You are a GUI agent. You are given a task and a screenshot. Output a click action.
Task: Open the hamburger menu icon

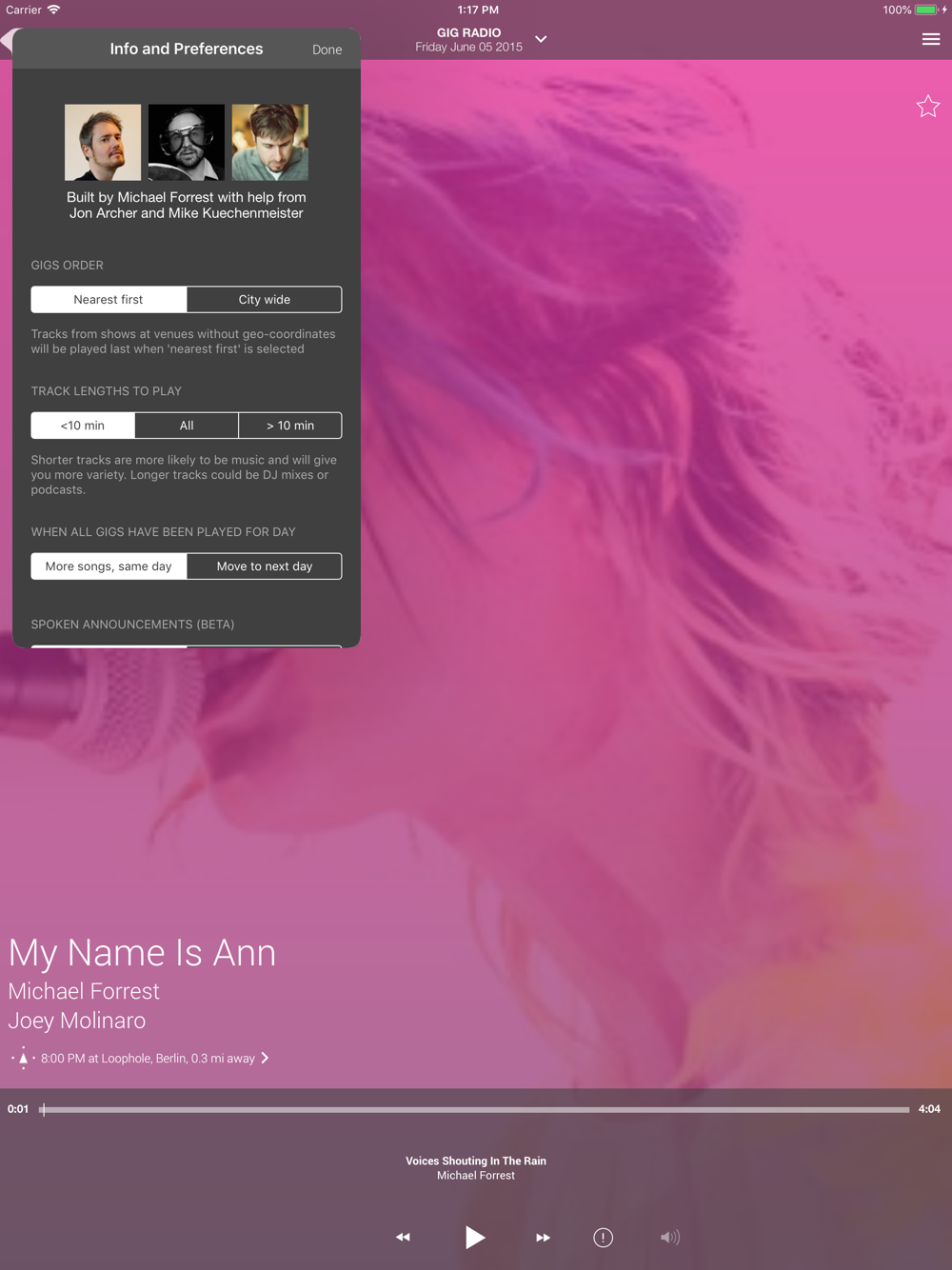930,39
